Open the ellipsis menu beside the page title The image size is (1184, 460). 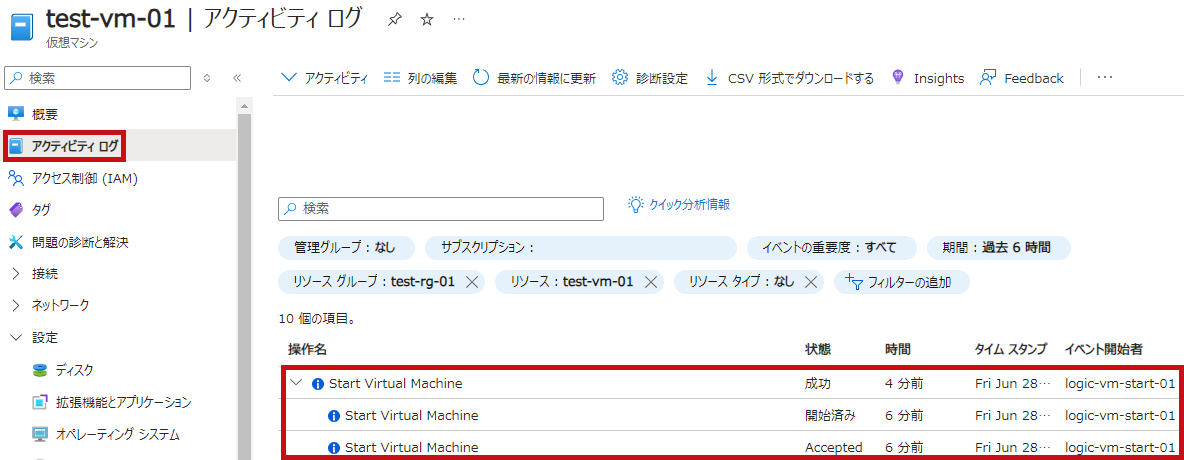459,20
